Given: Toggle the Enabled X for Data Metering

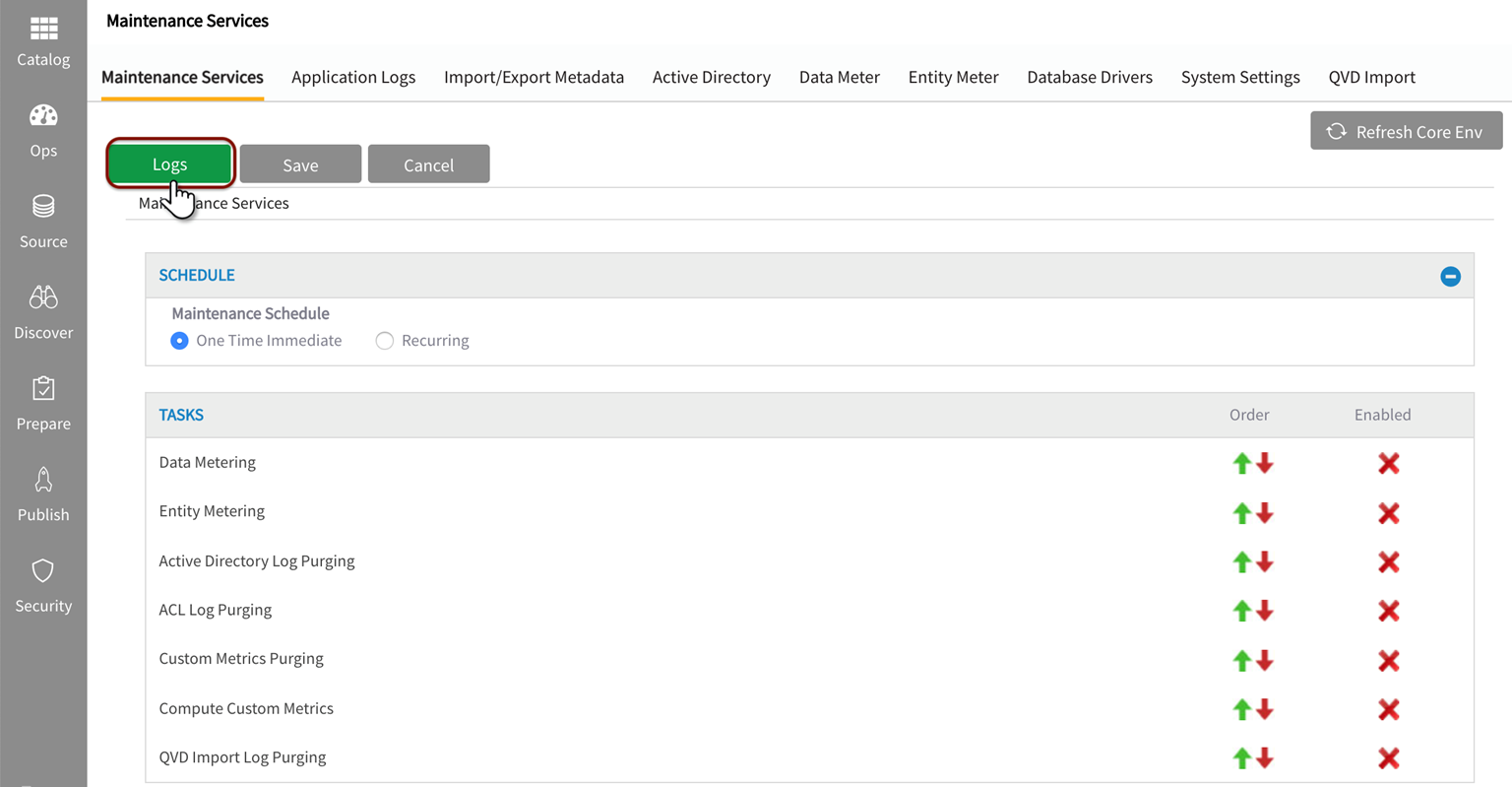Looking at the screenshot, I should pos(1388,463).
